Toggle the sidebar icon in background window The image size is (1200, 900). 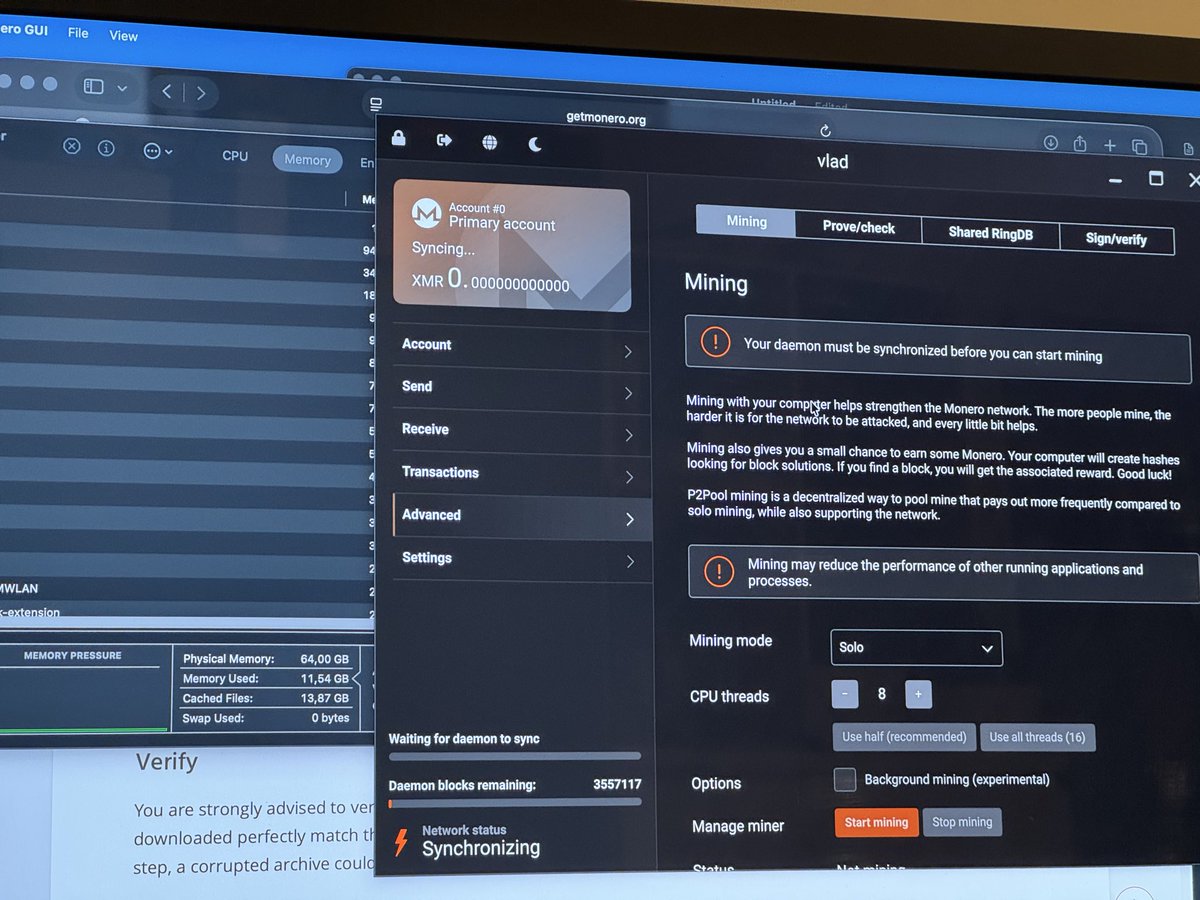[x=93, y=87]
